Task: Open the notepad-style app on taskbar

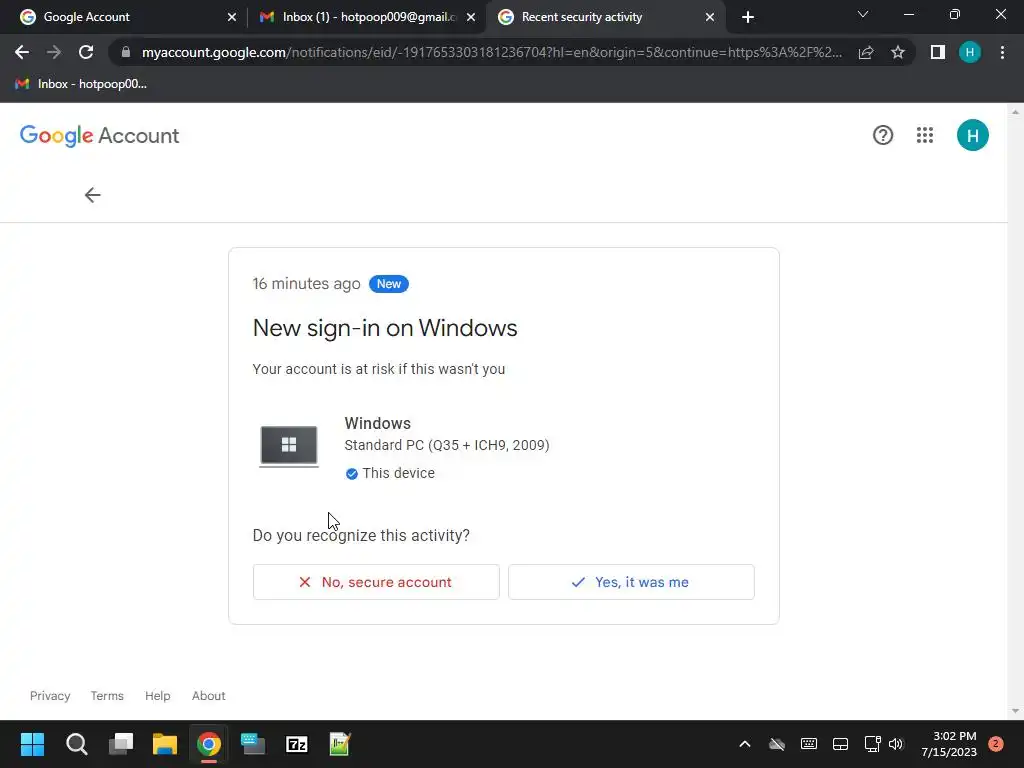Action: tap(340, 744)
